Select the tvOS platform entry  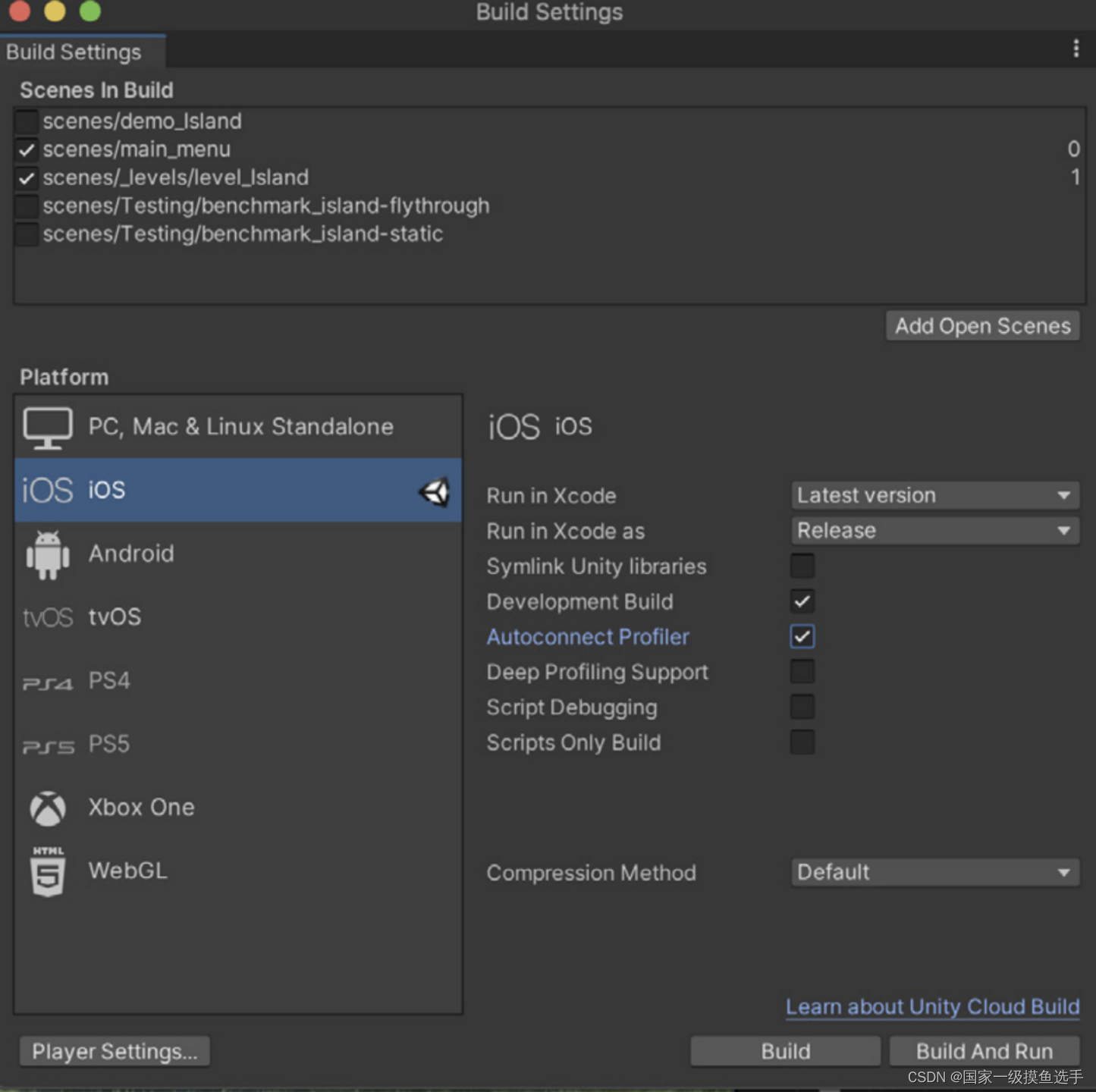(x=238, y=617)
